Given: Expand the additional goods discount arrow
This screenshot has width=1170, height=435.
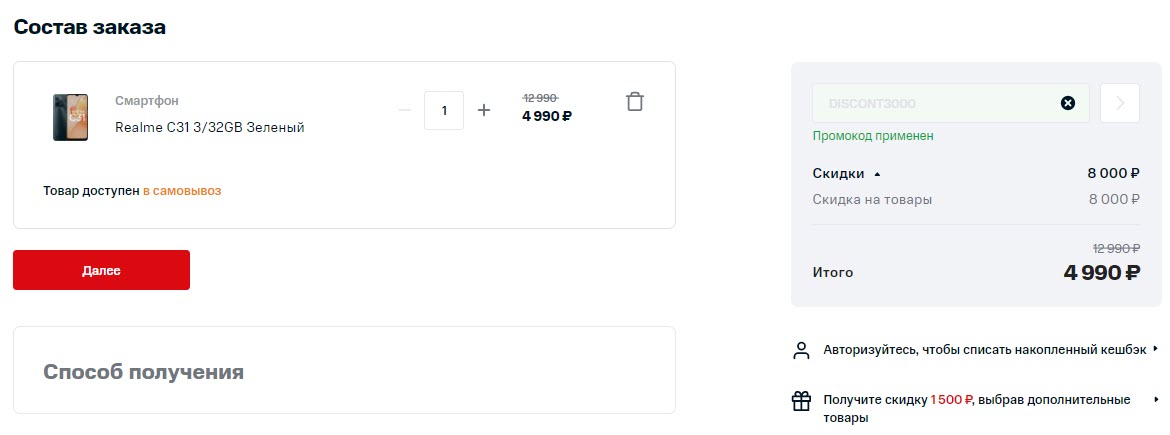Looking at the screenshot, I should [1155, 399].
